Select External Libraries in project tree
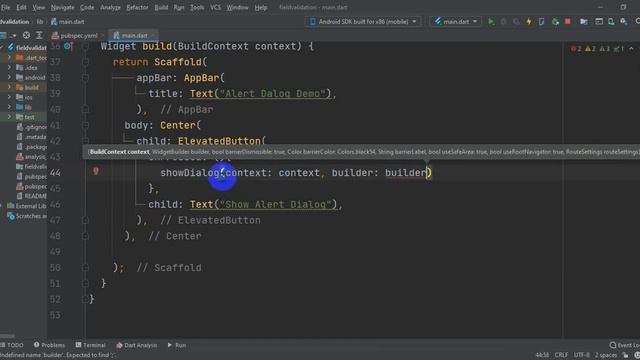The width and height of the screenshot is (640, 360). point(27,206)
